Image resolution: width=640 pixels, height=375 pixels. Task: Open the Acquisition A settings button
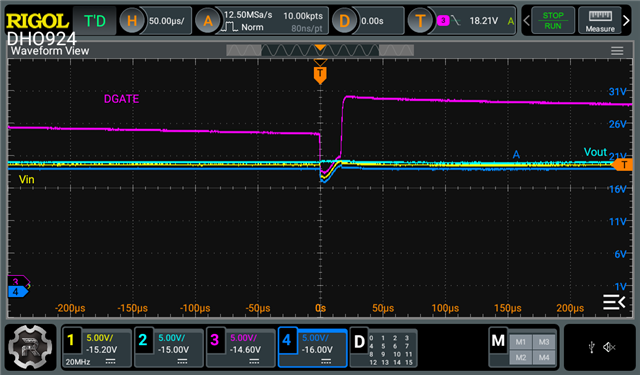pyautogui.click(x=208, y=20)
